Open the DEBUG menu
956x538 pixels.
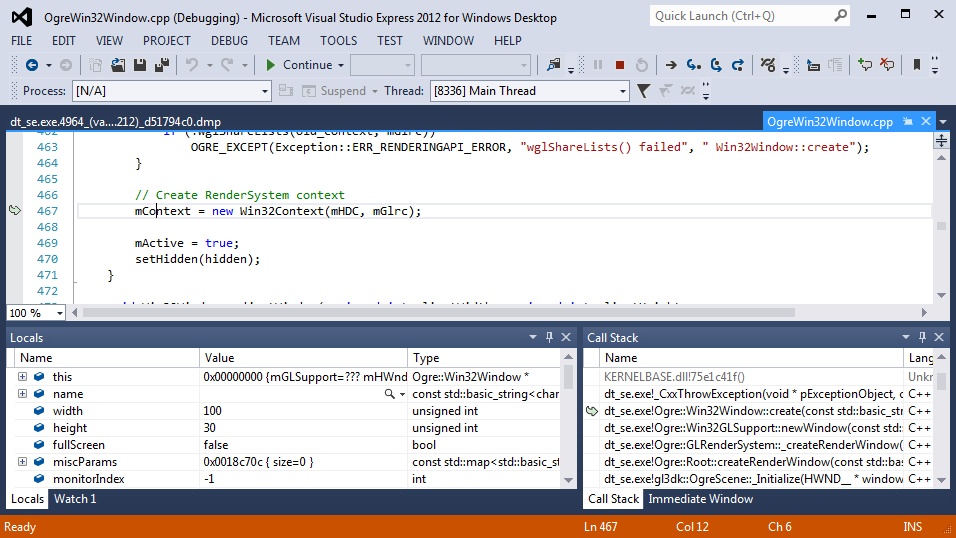click(x=229, y=41)
